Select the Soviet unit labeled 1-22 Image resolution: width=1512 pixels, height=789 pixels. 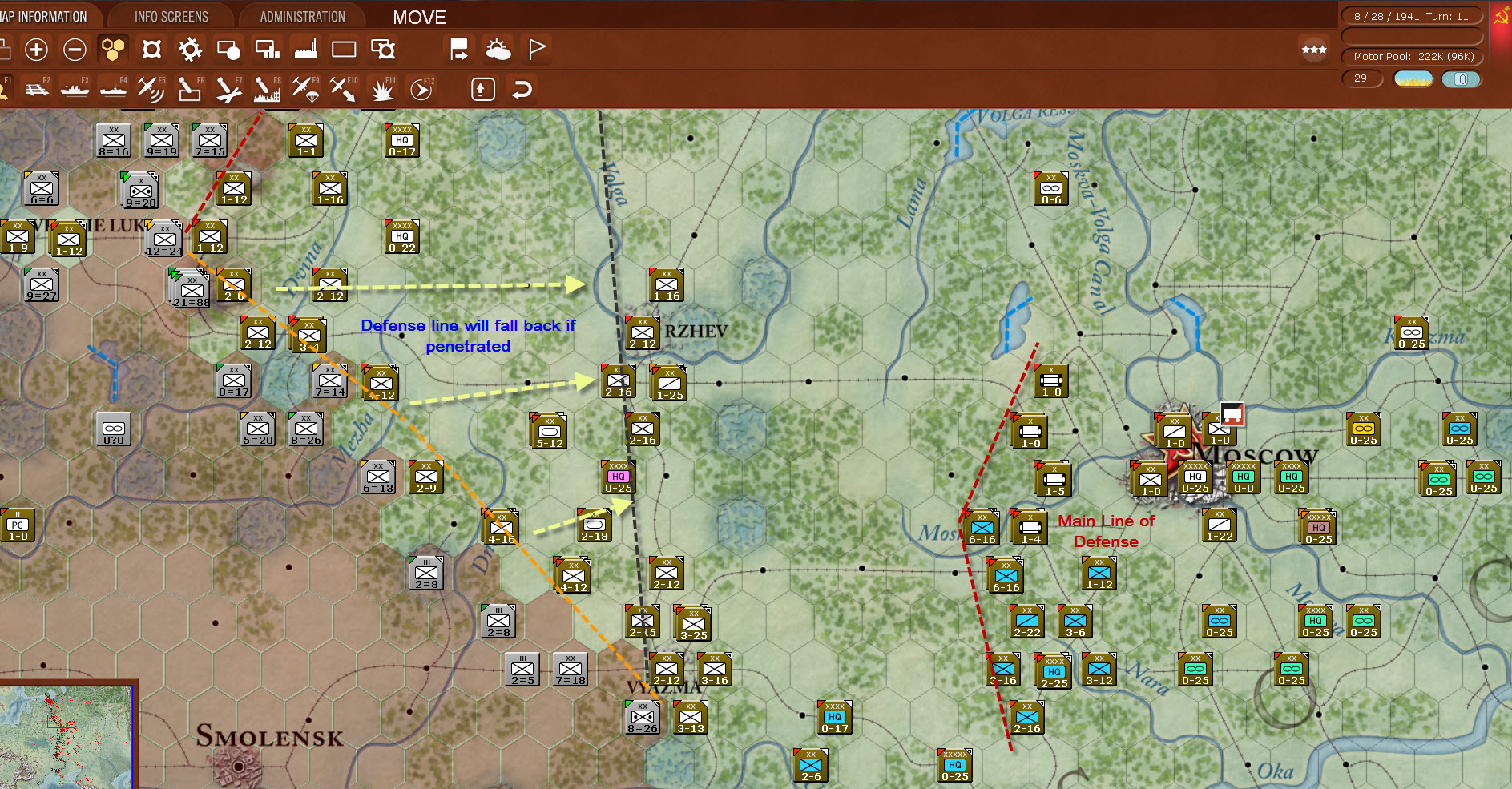coord(1220,525)
